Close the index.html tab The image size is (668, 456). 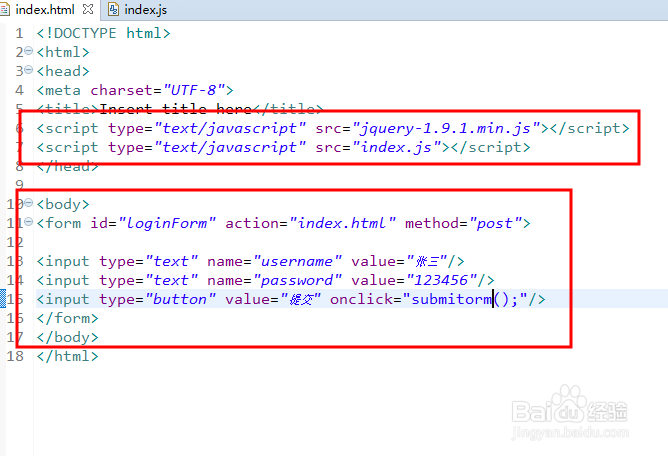(x=88, y=9)
